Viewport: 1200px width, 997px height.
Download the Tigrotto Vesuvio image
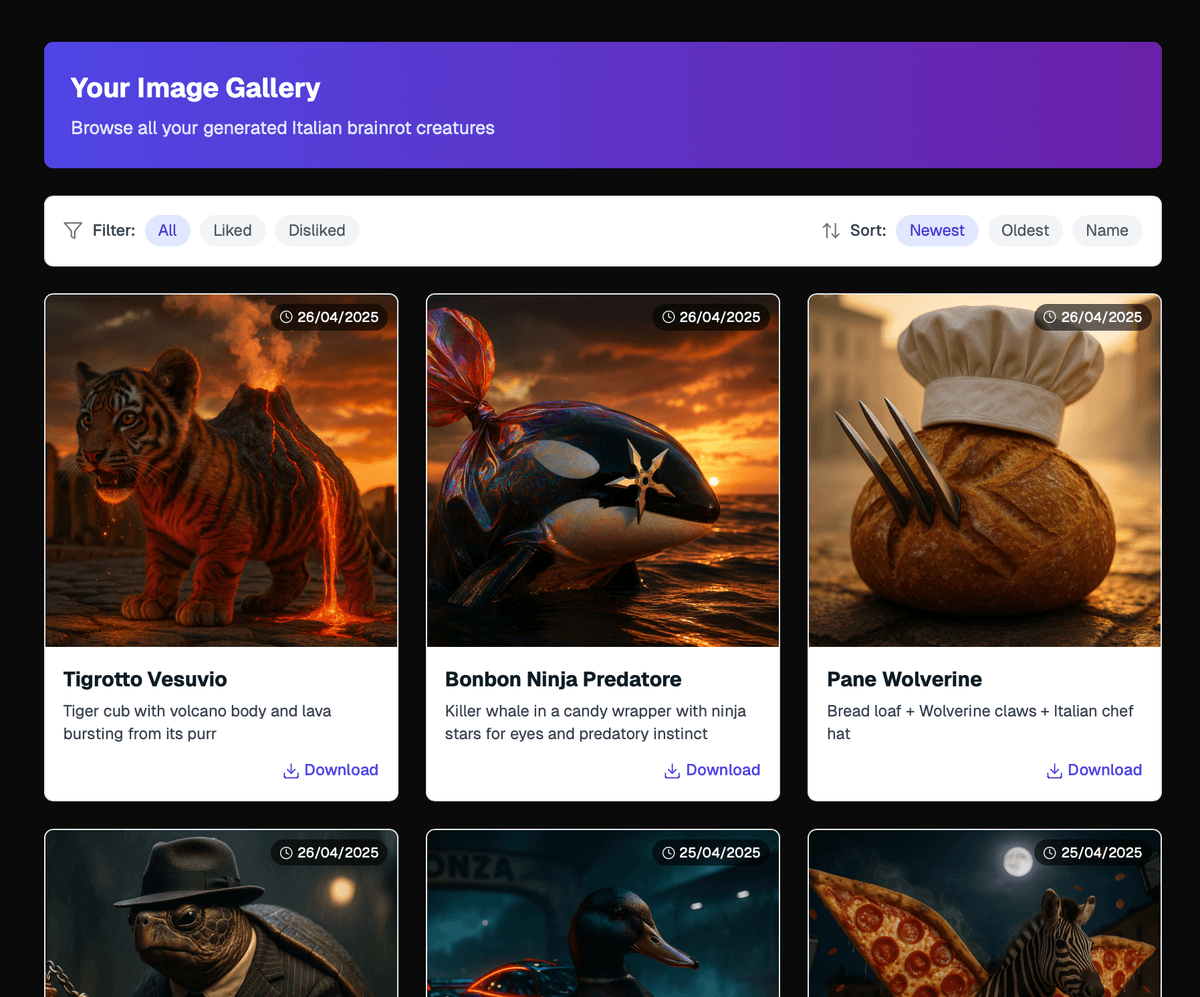coord(340,770)
